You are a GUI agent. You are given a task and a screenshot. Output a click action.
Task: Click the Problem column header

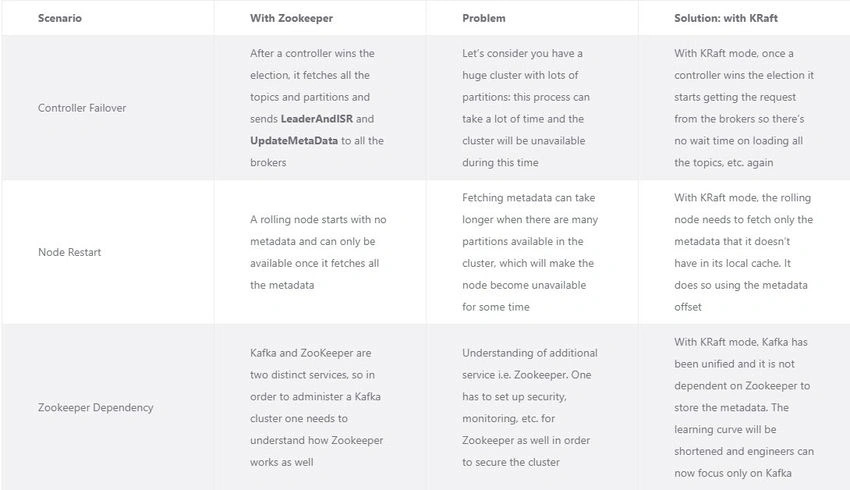pyautogui.click(x=484, y=18)
